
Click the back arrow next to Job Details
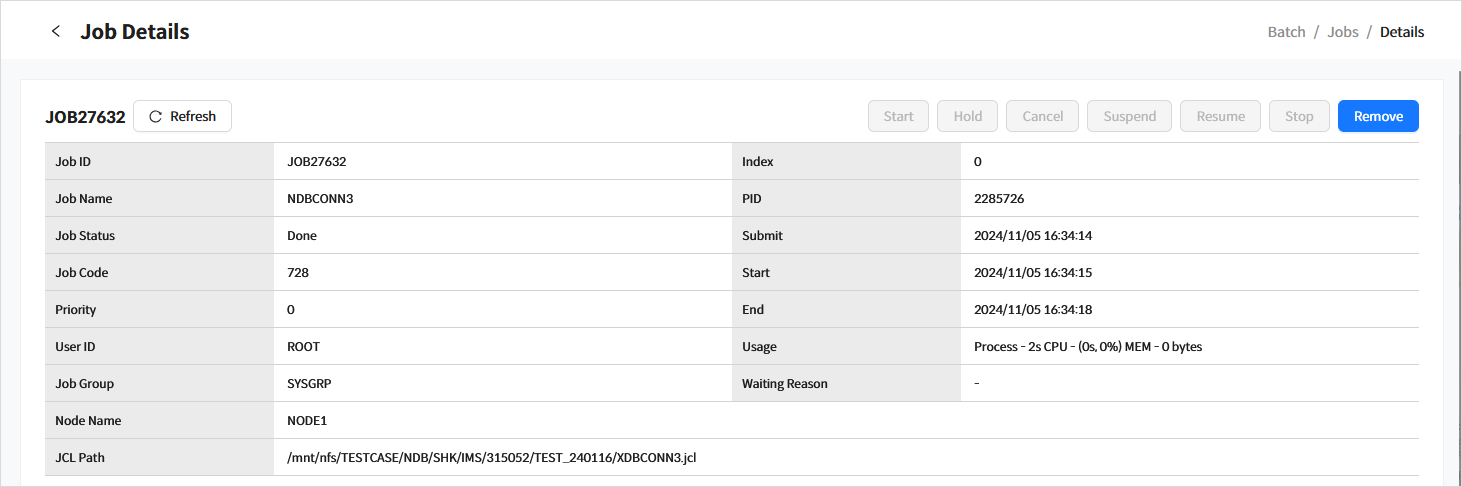pos(56,32)
